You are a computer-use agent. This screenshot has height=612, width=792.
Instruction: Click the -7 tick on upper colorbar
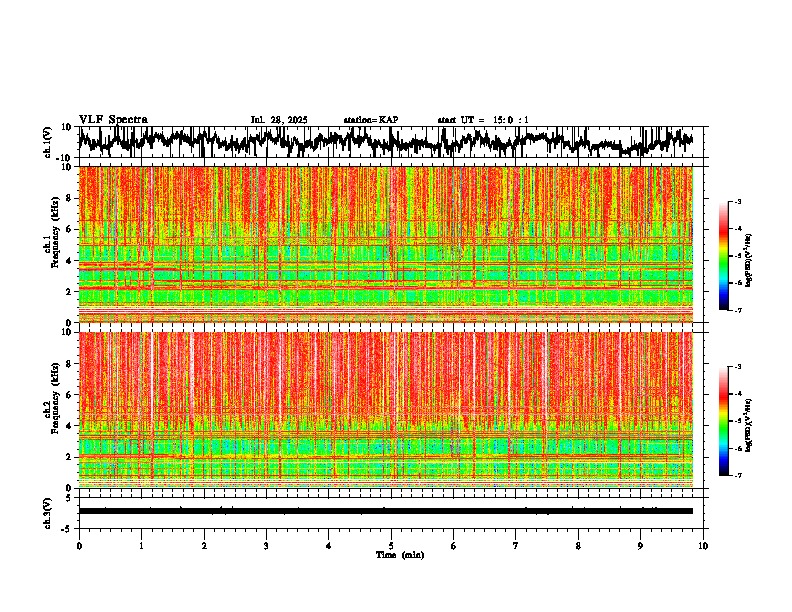tap(737, 310)
